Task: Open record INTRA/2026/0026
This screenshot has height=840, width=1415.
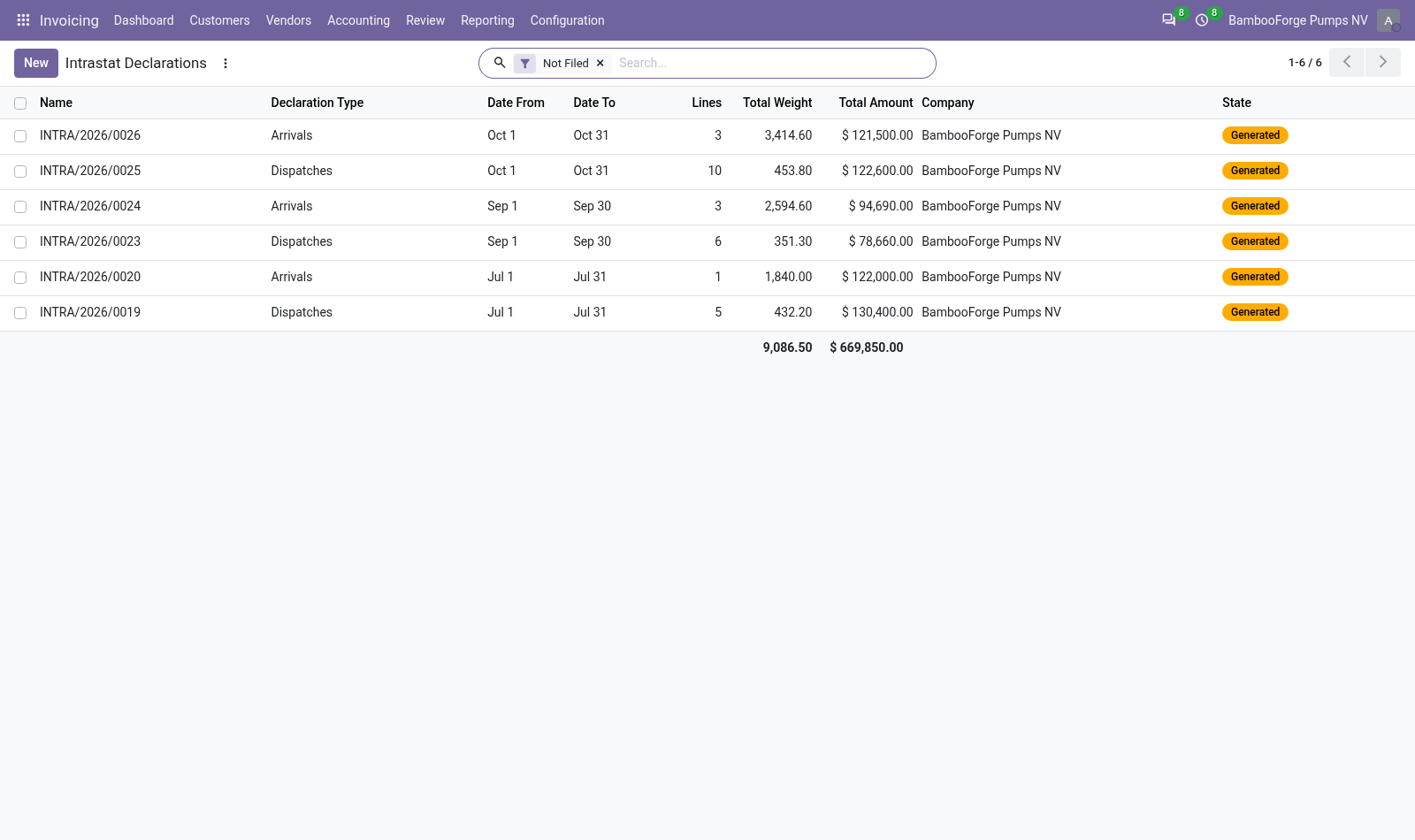Action: click(x=90, y=135)
